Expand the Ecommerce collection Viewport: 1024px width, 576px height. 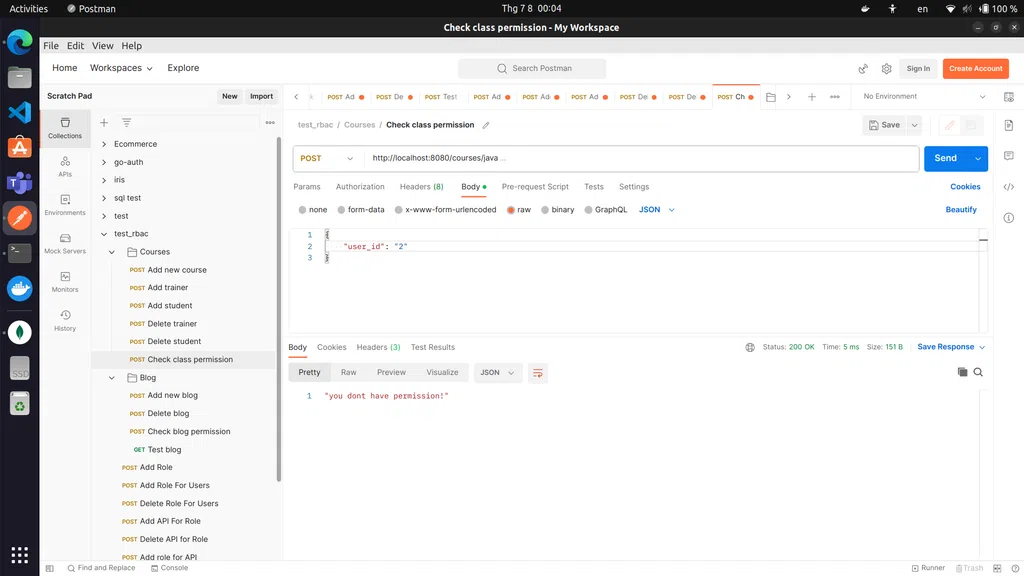tap(104, 144)
